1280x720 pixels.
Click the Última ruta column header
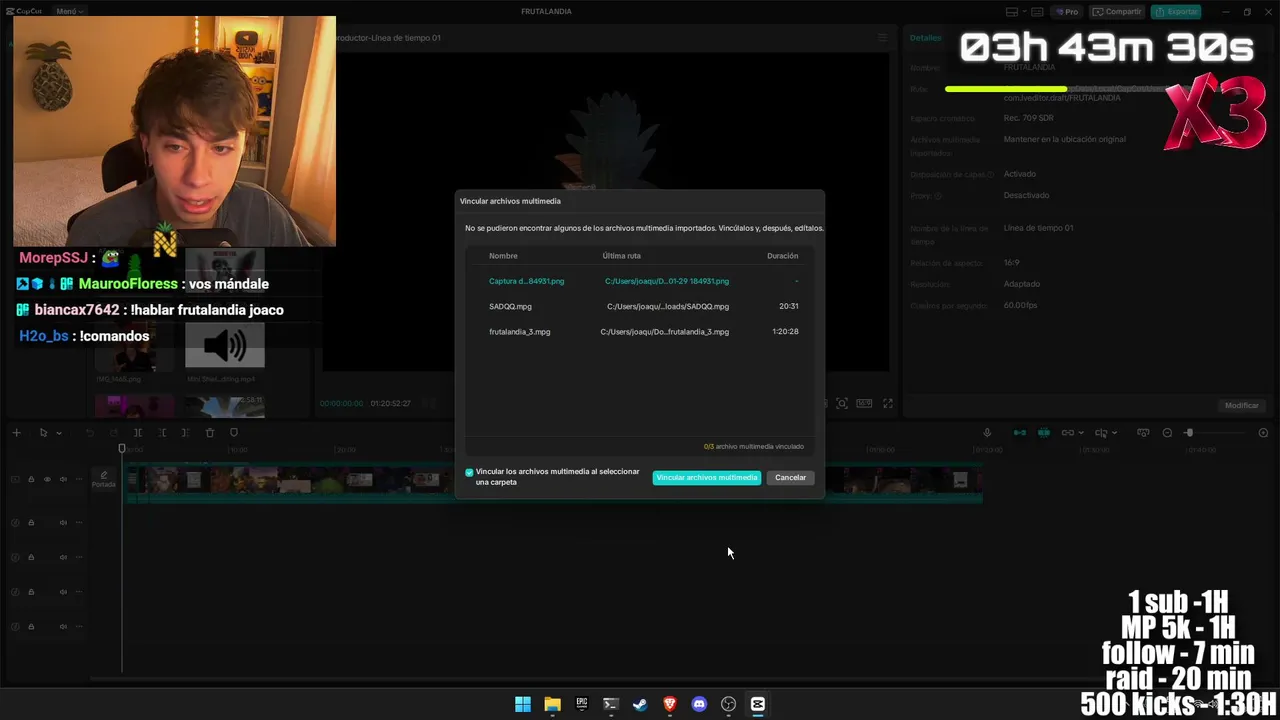tap(622, 256)
